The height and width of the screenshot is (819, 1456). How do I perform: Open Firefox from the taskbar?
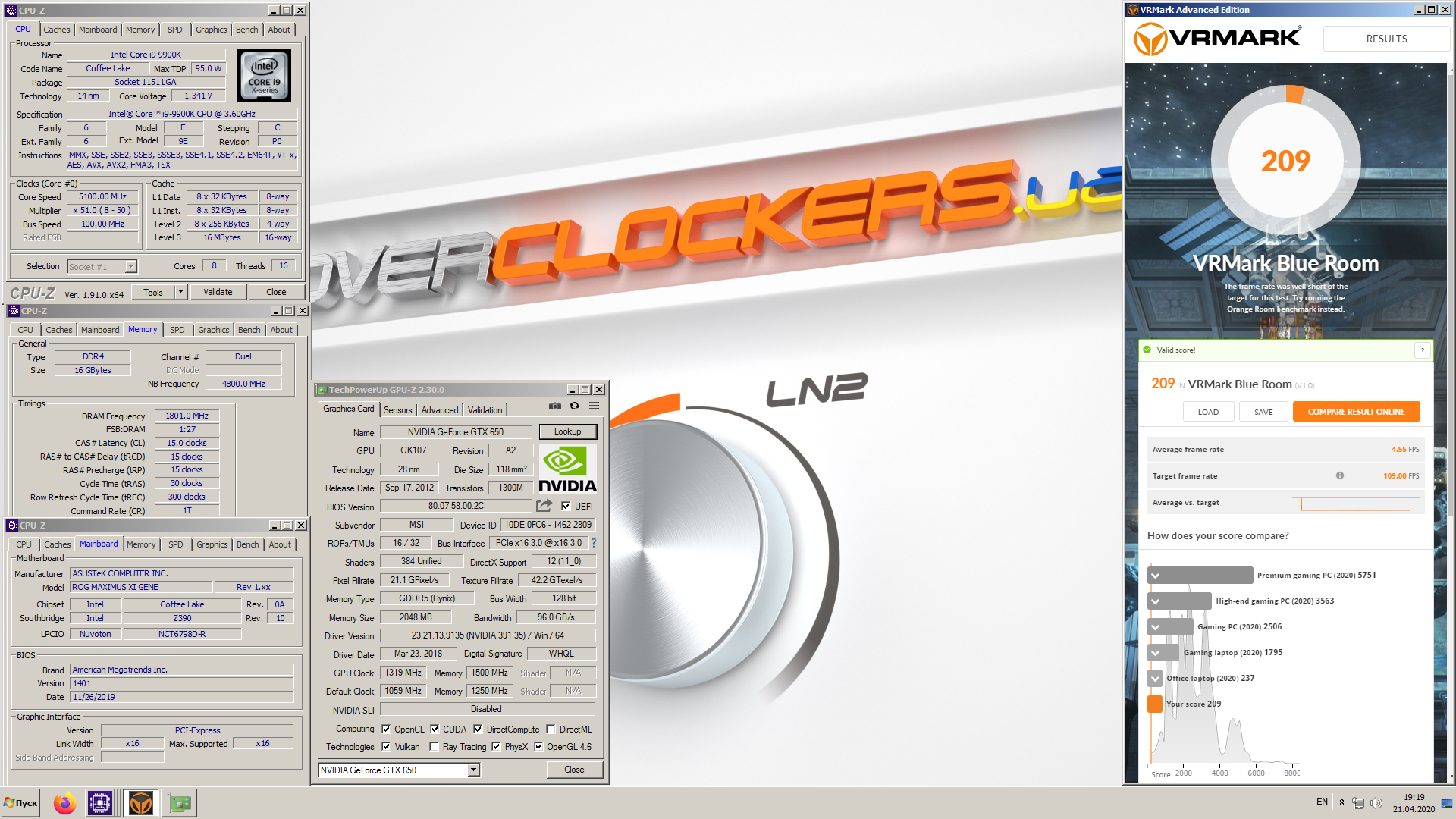(65, 803)
